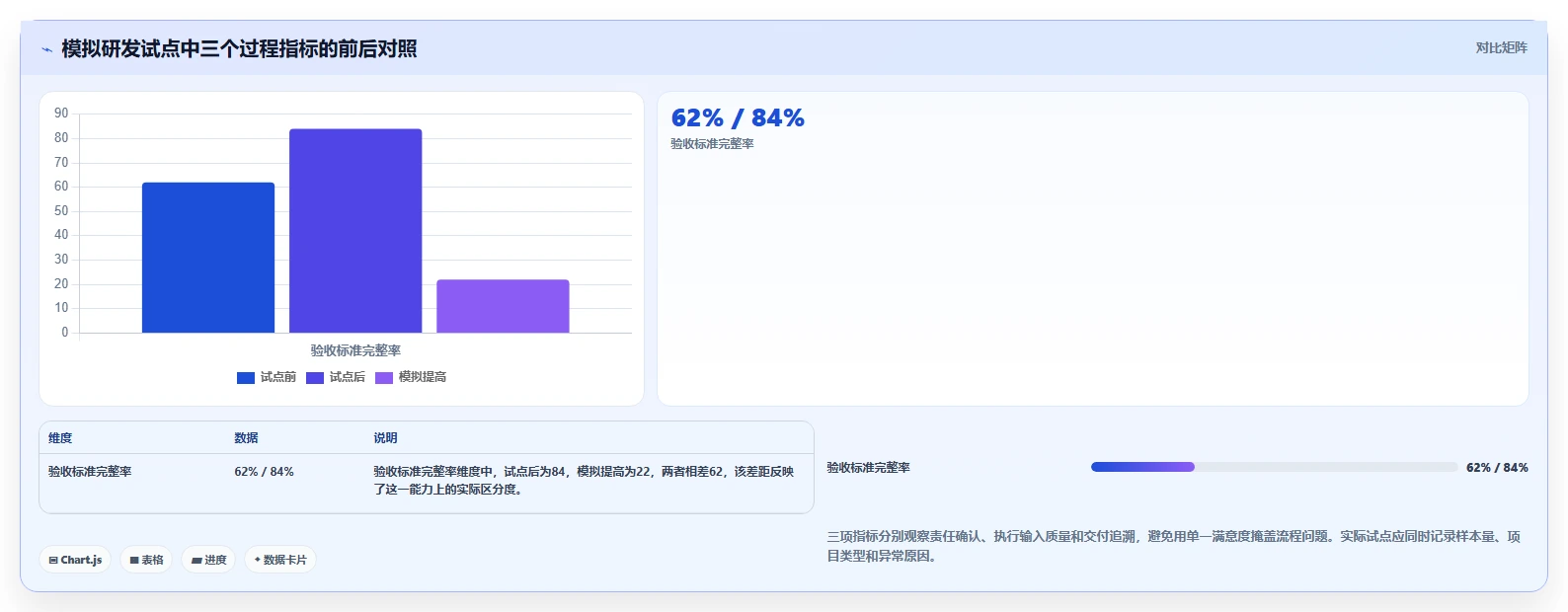Screen dimensions: 1568x612
Task: Click the 验收标准完整率 progress bar
Action: (1274, 467)
